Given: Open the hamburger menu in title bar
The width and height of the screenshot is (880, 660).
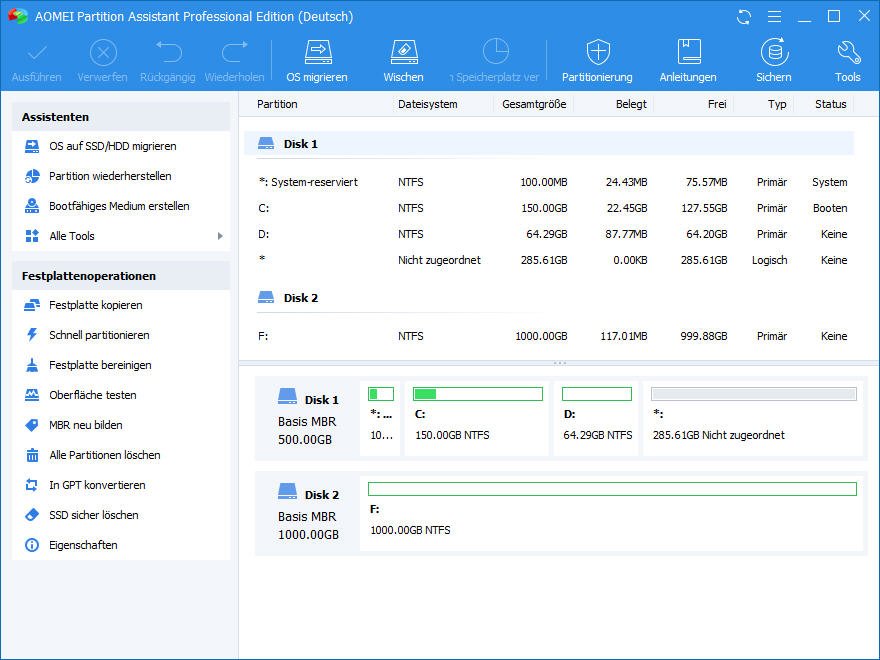Looking at the screenshot, I should (773, 17).
